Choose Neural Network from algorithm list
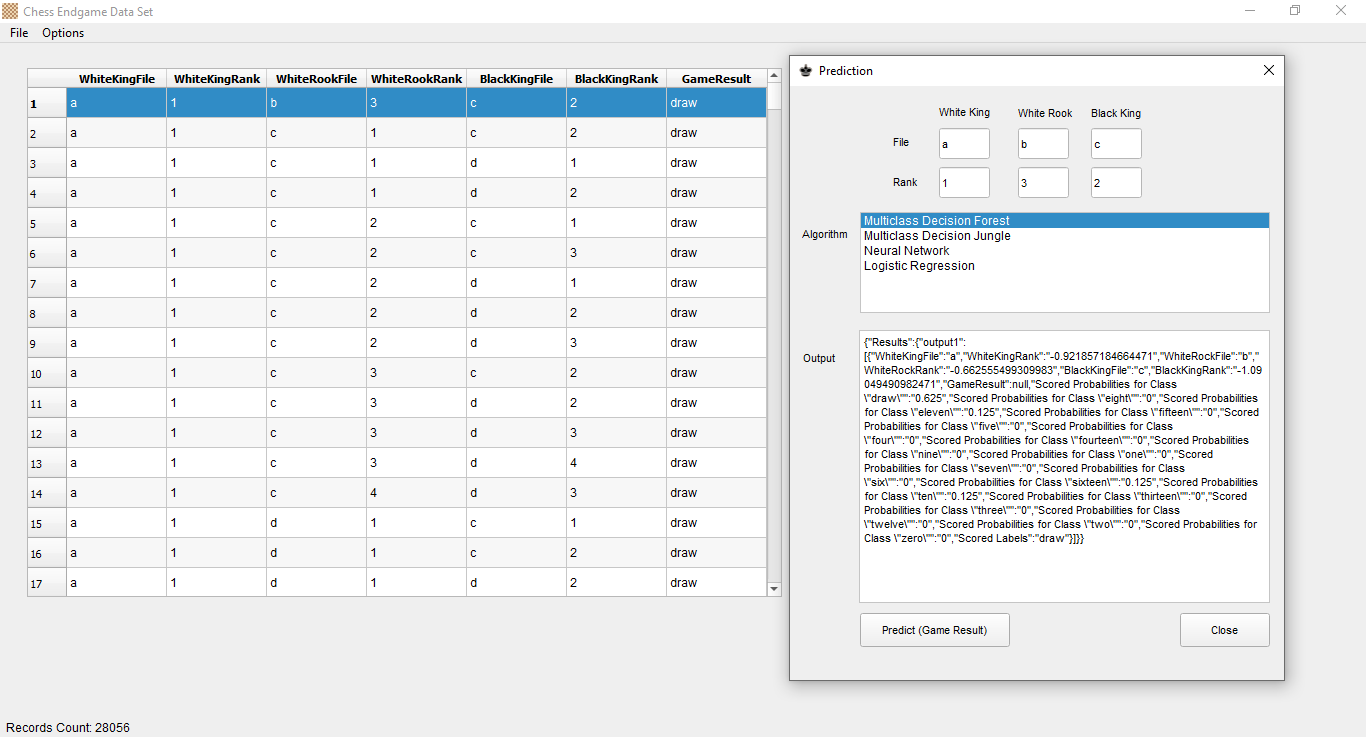 906,251
